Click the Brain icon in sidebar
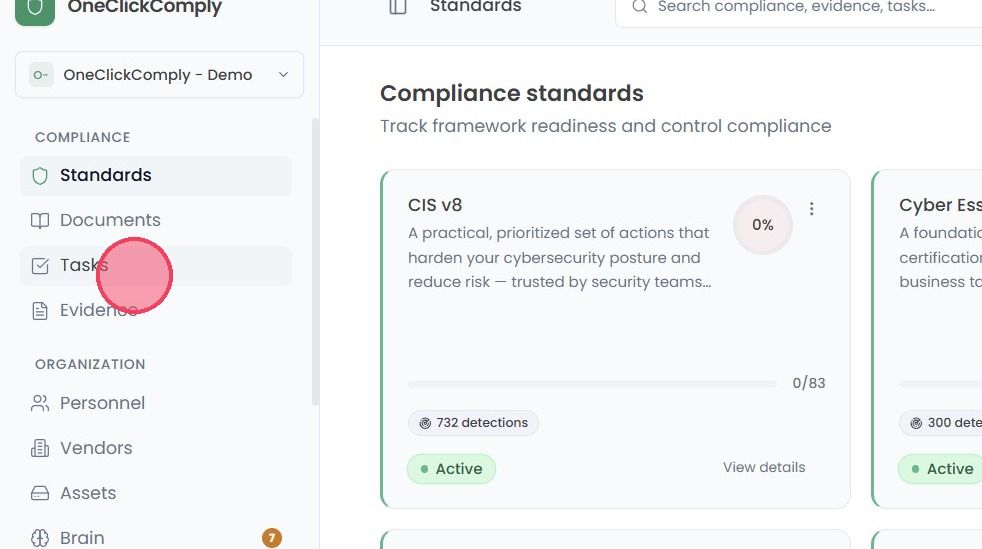 pyautogui.click(x=40, y=538)
